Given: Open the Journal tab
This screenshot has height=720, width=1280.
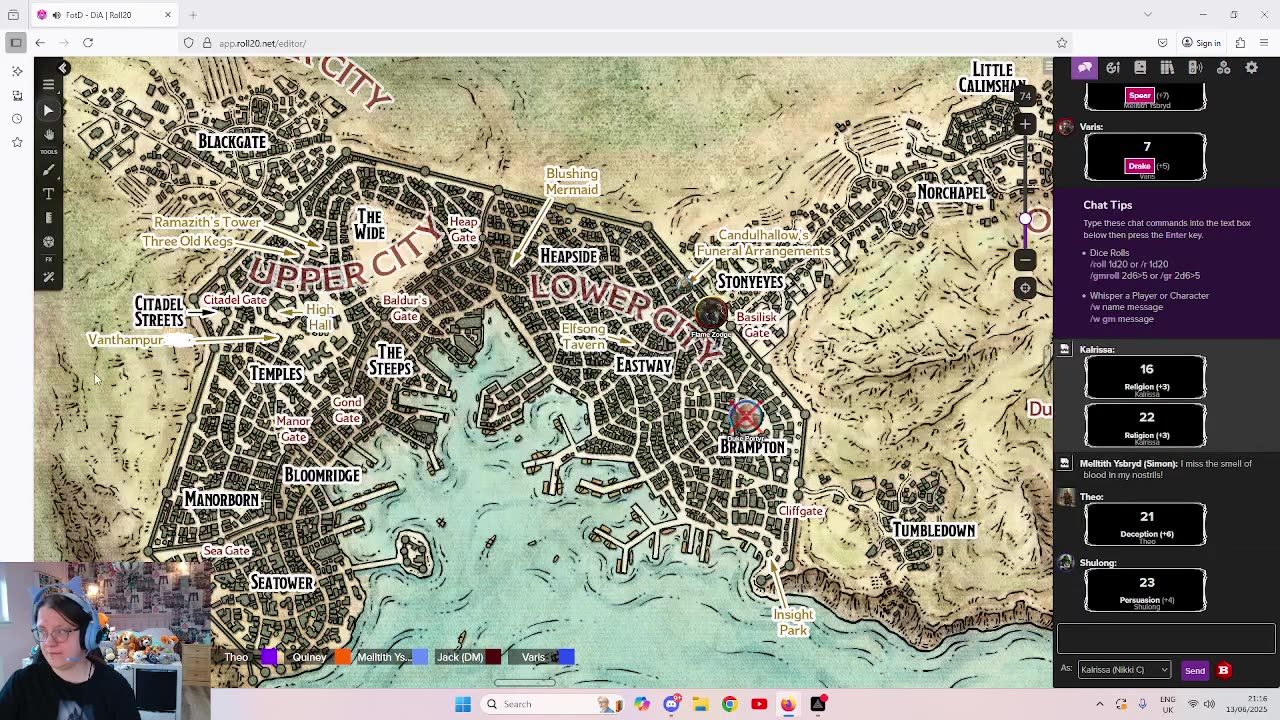Looking at the screenshot, I should pos(1140,68).
